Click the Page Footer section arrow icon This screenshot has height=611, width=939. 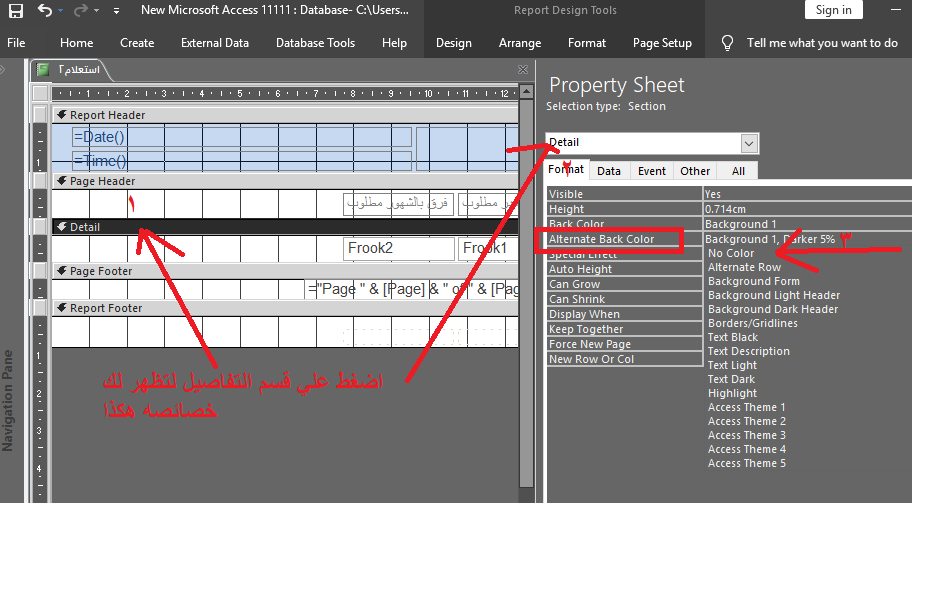tap(61, 271)
